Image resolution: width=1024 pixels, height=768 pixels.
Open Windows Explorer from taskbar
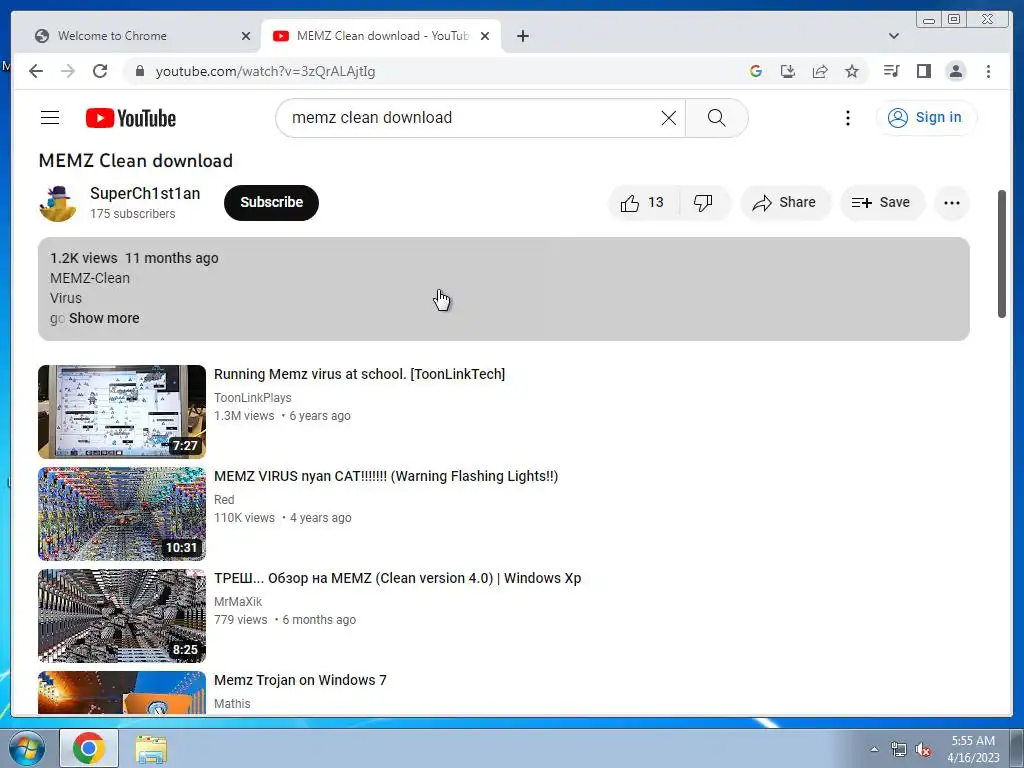pos(151,749)
